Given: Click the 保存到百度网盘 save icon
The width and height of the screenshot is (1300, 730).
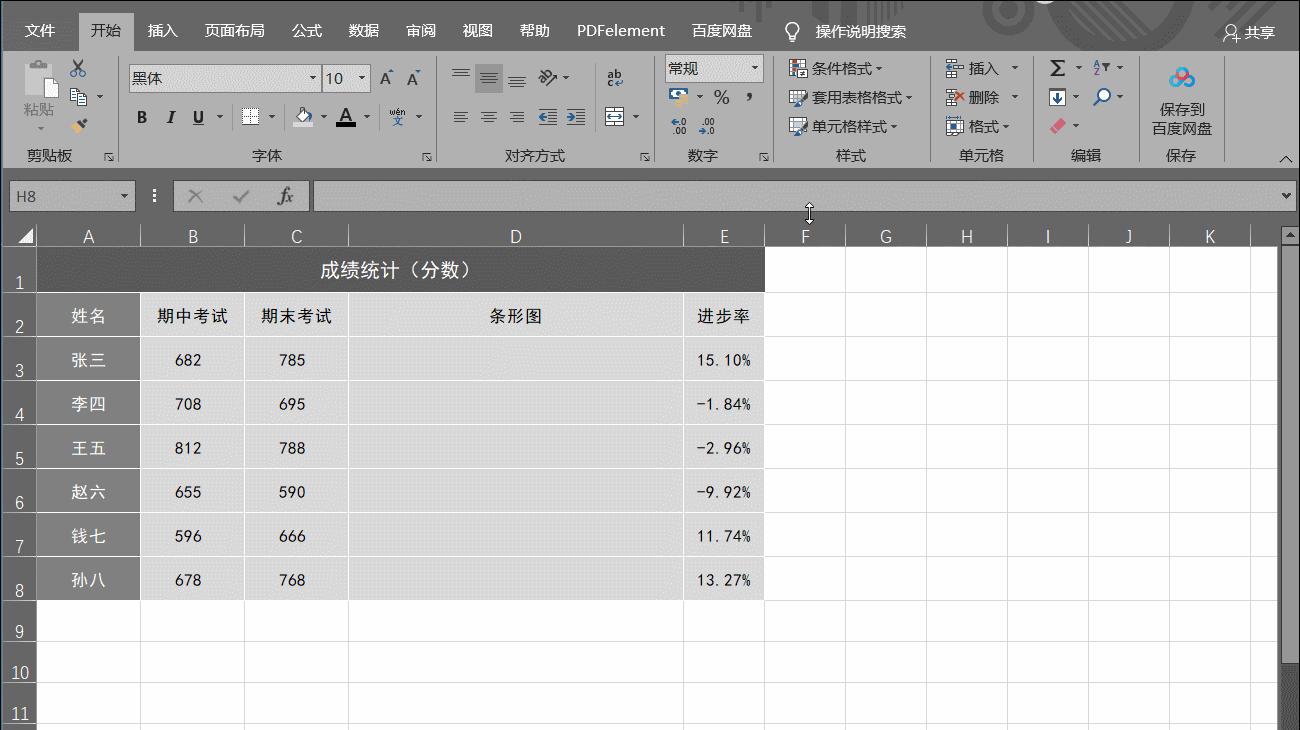Looking at the screenshot, I should [1183, 75].
